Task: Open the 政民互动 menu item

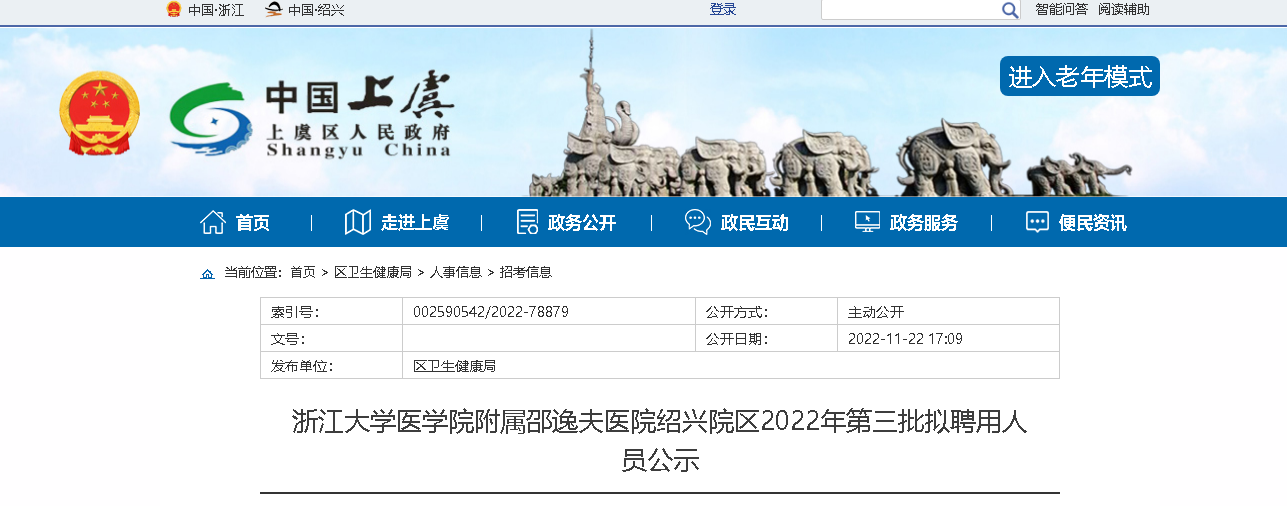Action: pos(755,223)
